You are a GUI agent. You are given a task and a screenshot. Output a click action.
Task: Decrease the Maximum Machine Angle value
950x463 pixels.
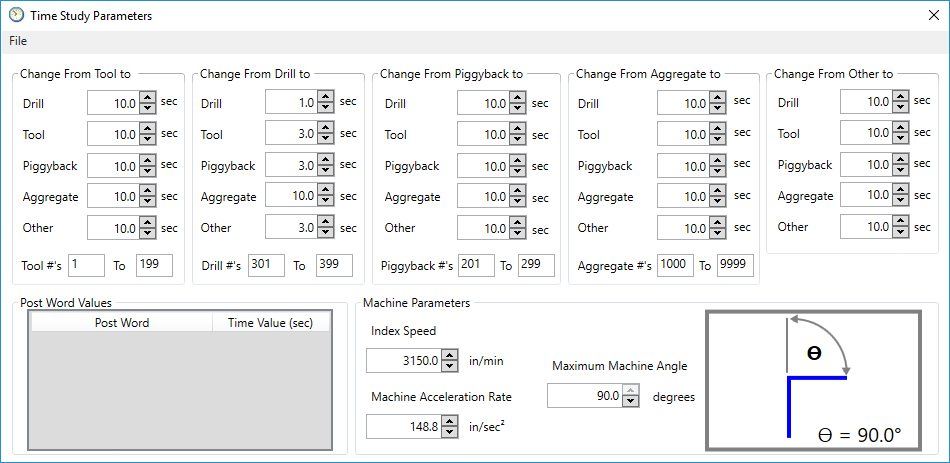630,402
